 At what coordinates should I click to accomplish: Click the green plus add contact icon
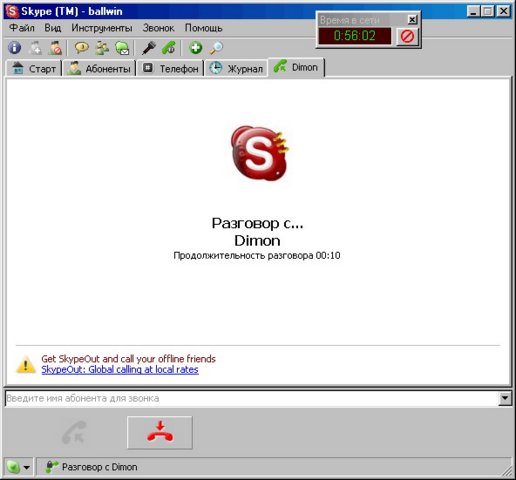click(196, 48)
